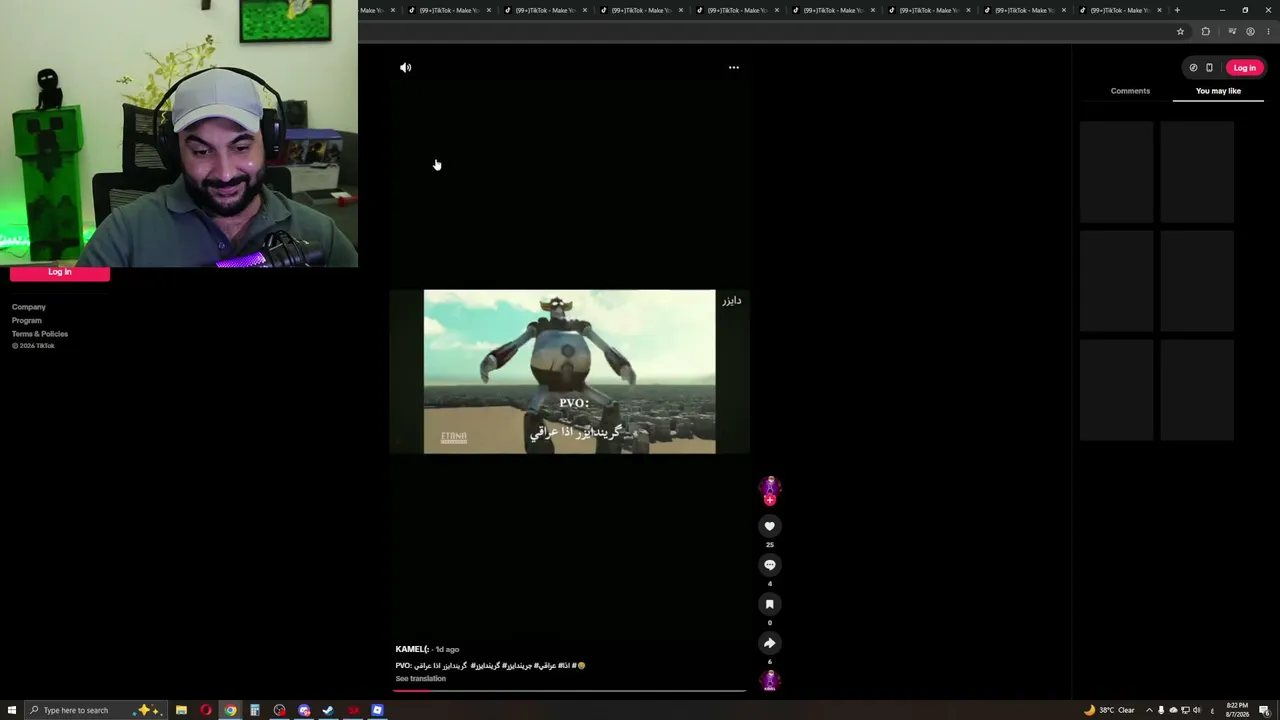Expand the Company footer section
1280x720 pixels.
coord(29,307)
